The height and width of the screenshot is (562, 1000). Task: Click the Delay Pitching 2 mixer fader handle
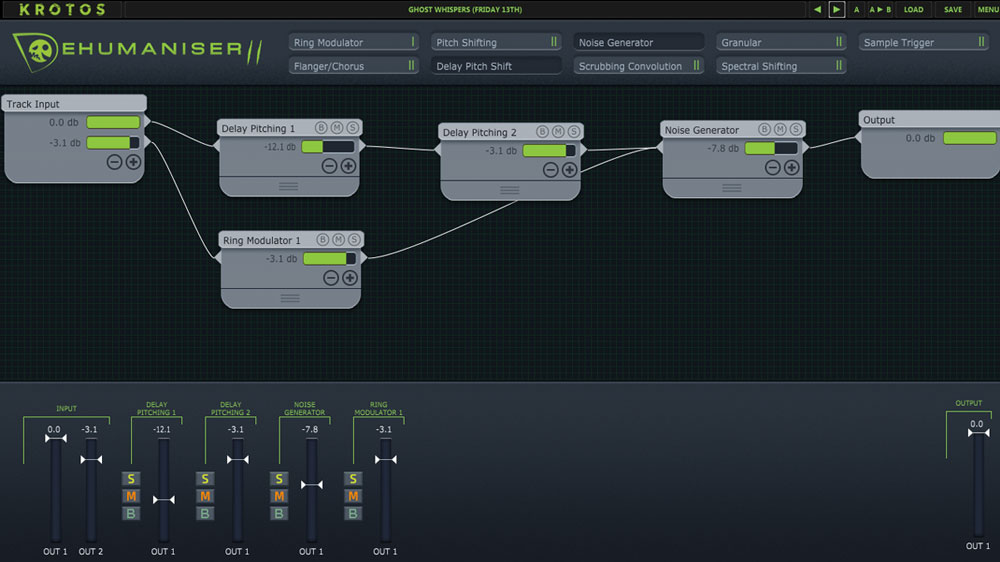237,460
